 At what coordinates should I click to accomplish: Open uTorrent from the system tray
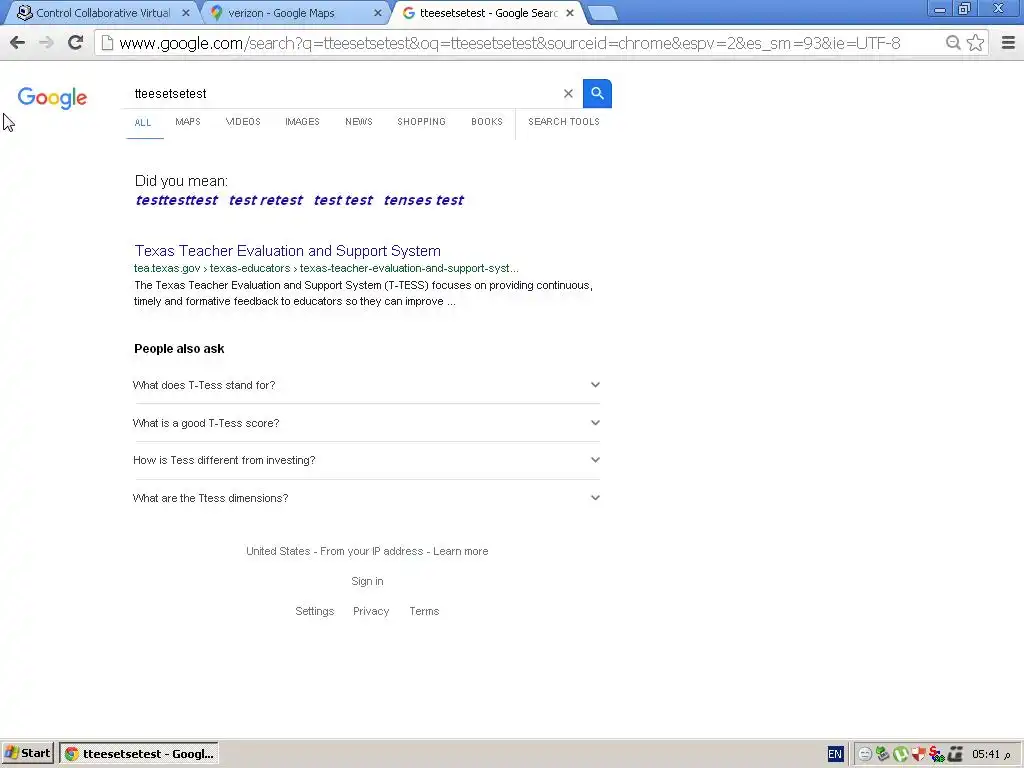901,754
